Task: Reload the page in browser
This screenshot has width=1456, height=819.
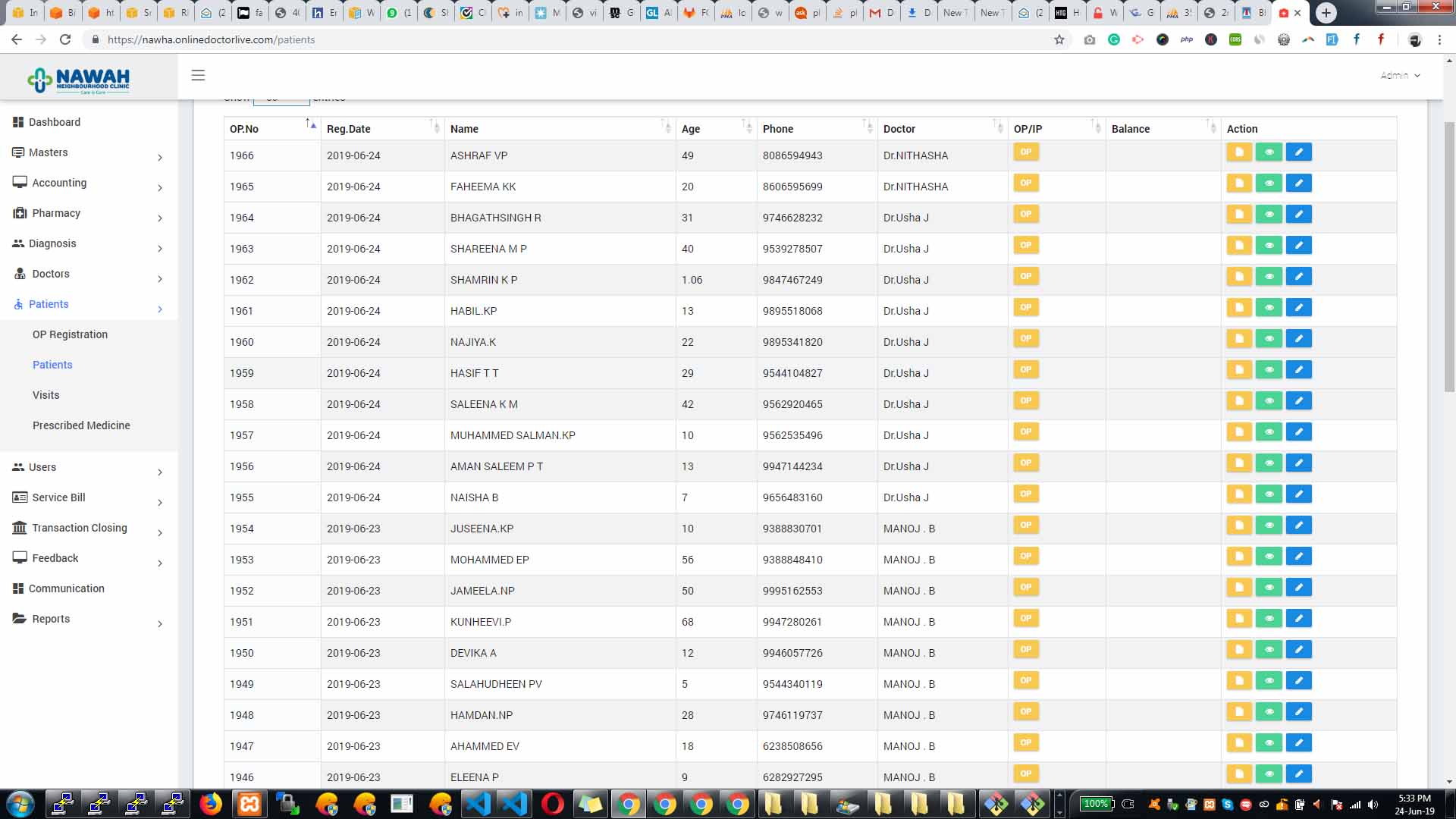Action: (x=65, y=39)
